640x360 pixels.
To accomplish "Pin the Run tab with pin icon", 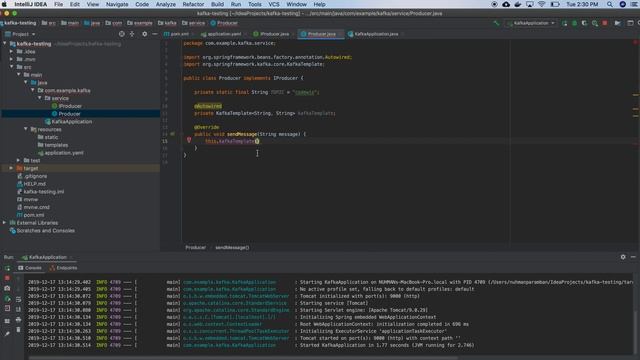I will click(7, 334).
